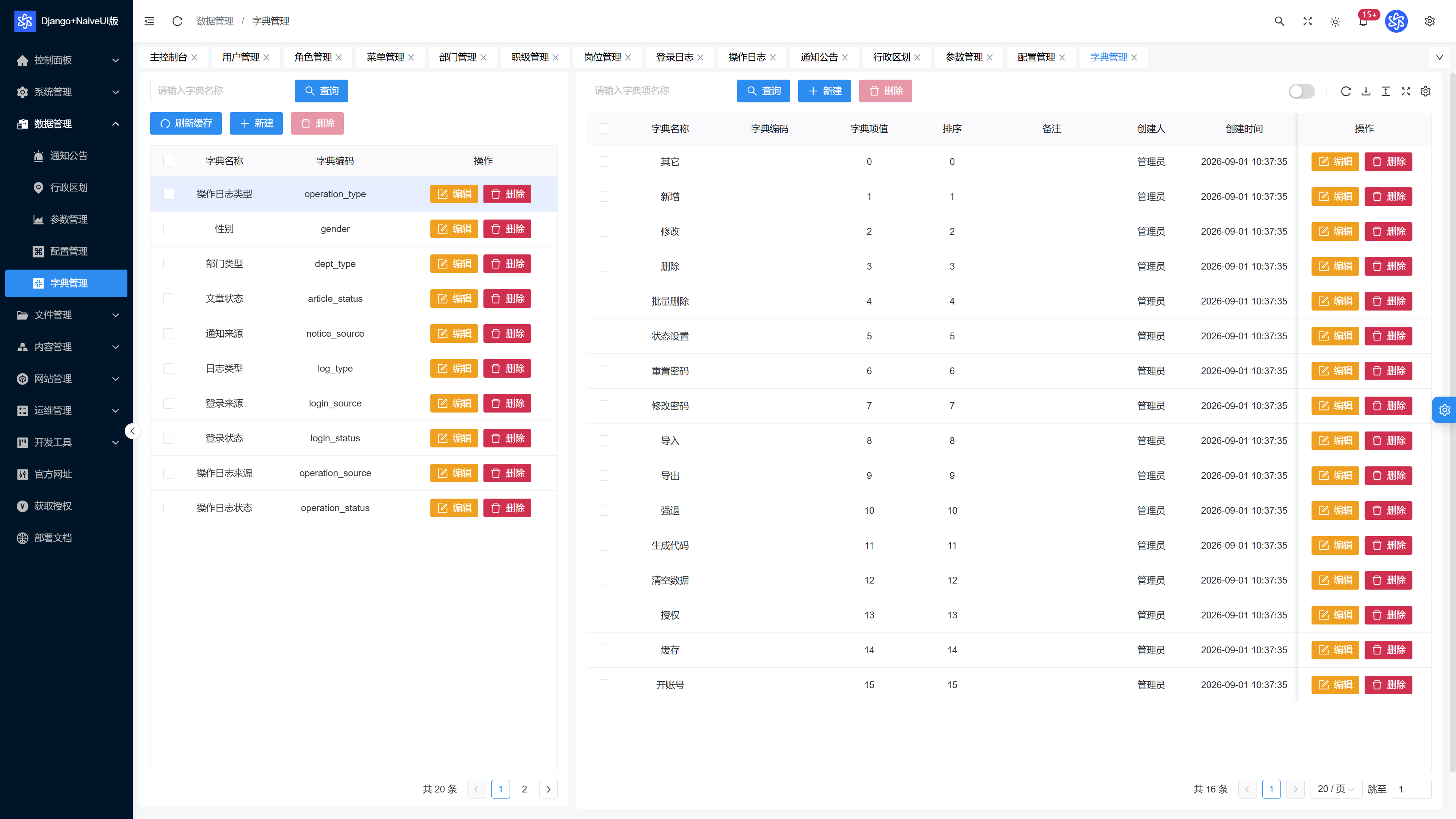1456x819 pixels.
Task: Collapse sidebar with hamburger menu icon
Action: tap(149, 21)
